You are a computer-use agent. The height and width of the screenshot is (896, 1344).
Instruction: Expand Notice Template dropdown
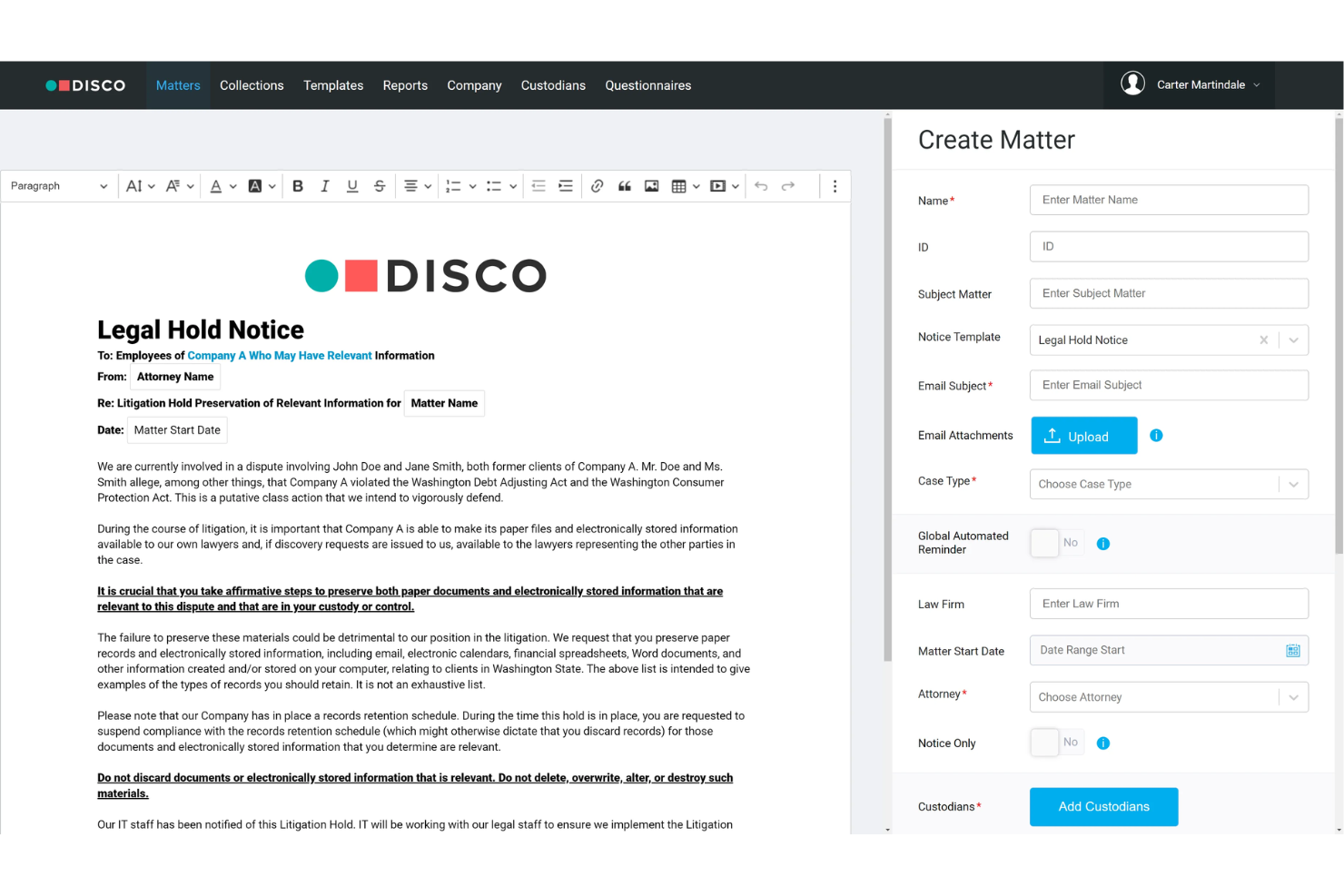pos(1293,340)
